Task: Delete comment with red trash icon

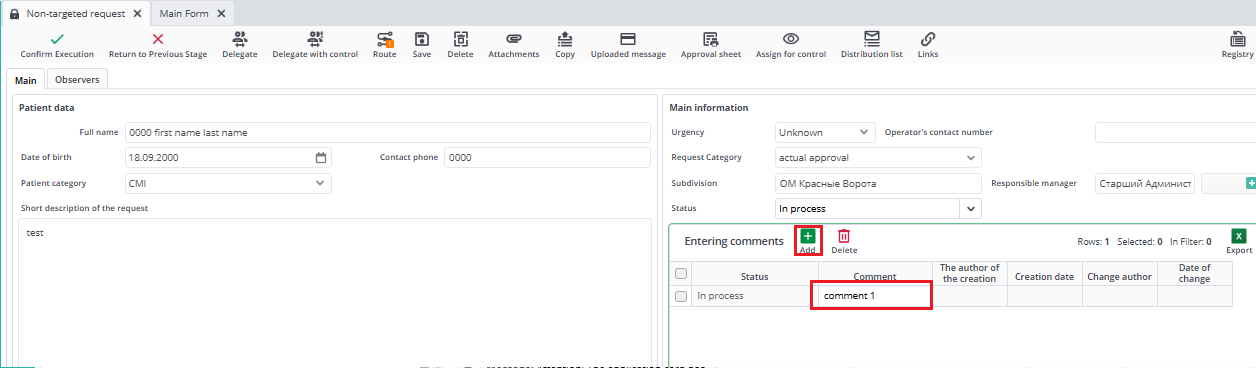Action: click(844, 236)
